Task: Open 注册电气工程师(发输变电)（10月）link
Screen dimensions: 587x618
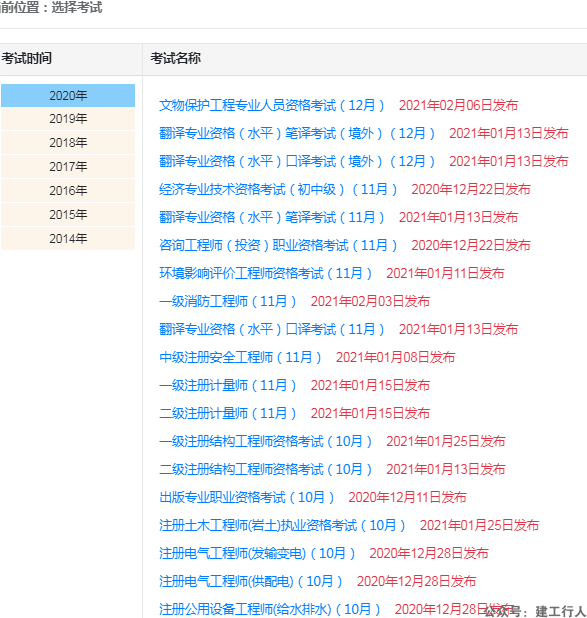Action: click(x=257, y=553)
